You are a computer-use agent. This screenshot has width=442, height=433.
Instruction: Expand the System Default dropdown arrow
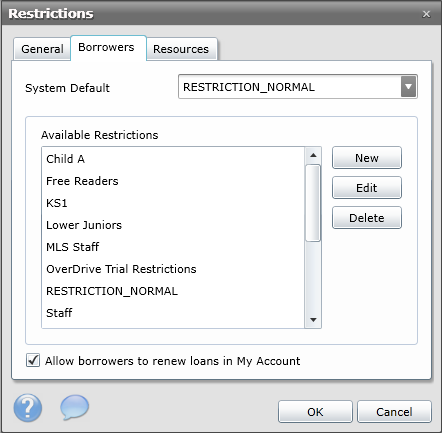click(408, 87)
